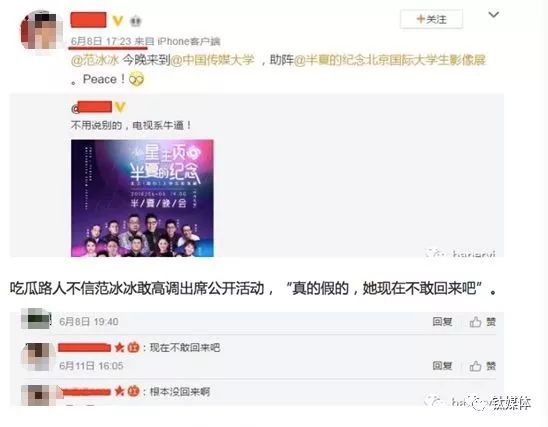The width and height of the screenshot is (548, 427).
Task: Open @半夏的纪念北京国际大学生影像展 link
Action: coord(390,60)
